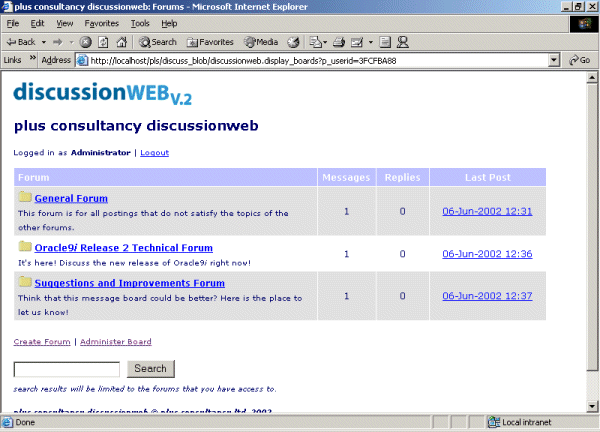
Task: Click the General Forum folder icon
Action: coord(25,197)
